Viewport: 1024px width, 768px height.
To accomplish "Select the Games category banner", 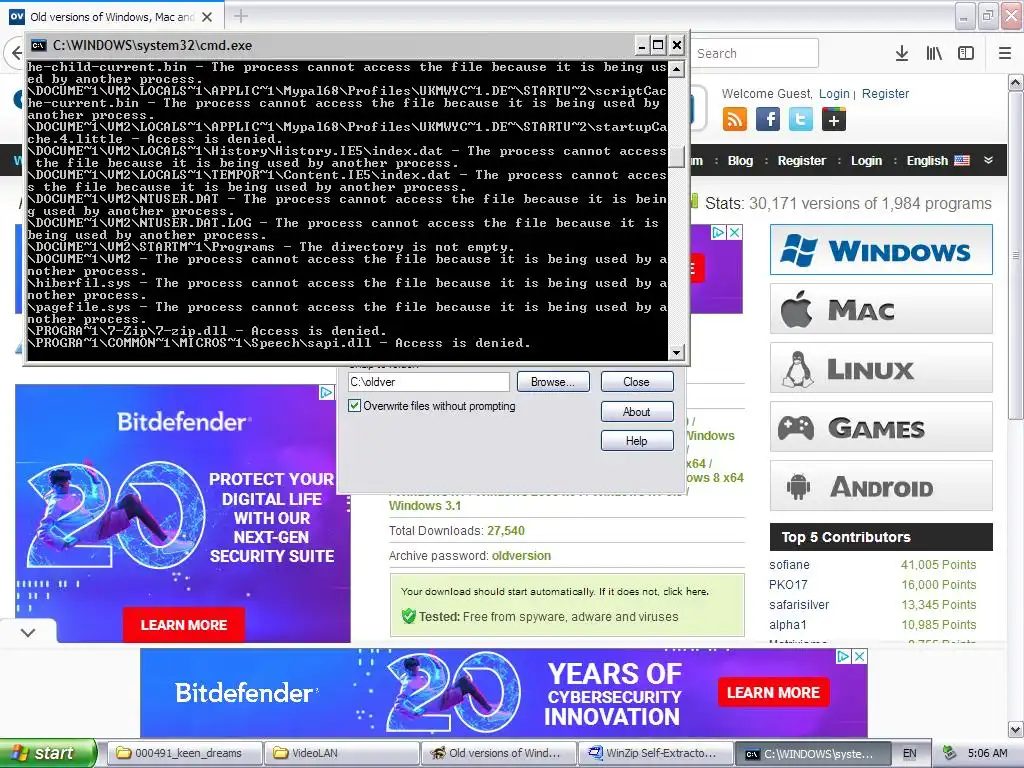I will (881, 427).
